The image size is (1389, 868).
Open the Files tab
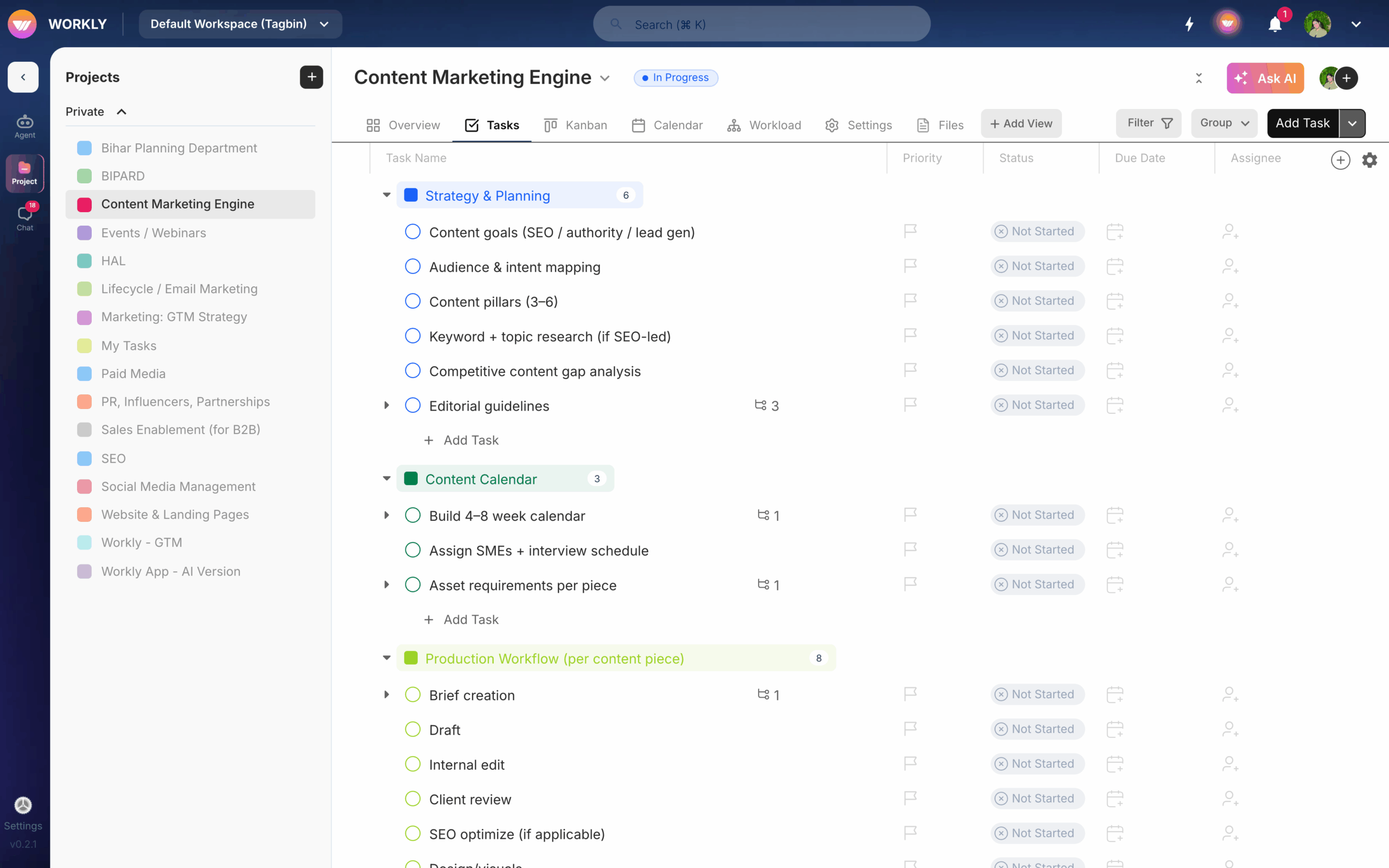(x=940, y=125)
